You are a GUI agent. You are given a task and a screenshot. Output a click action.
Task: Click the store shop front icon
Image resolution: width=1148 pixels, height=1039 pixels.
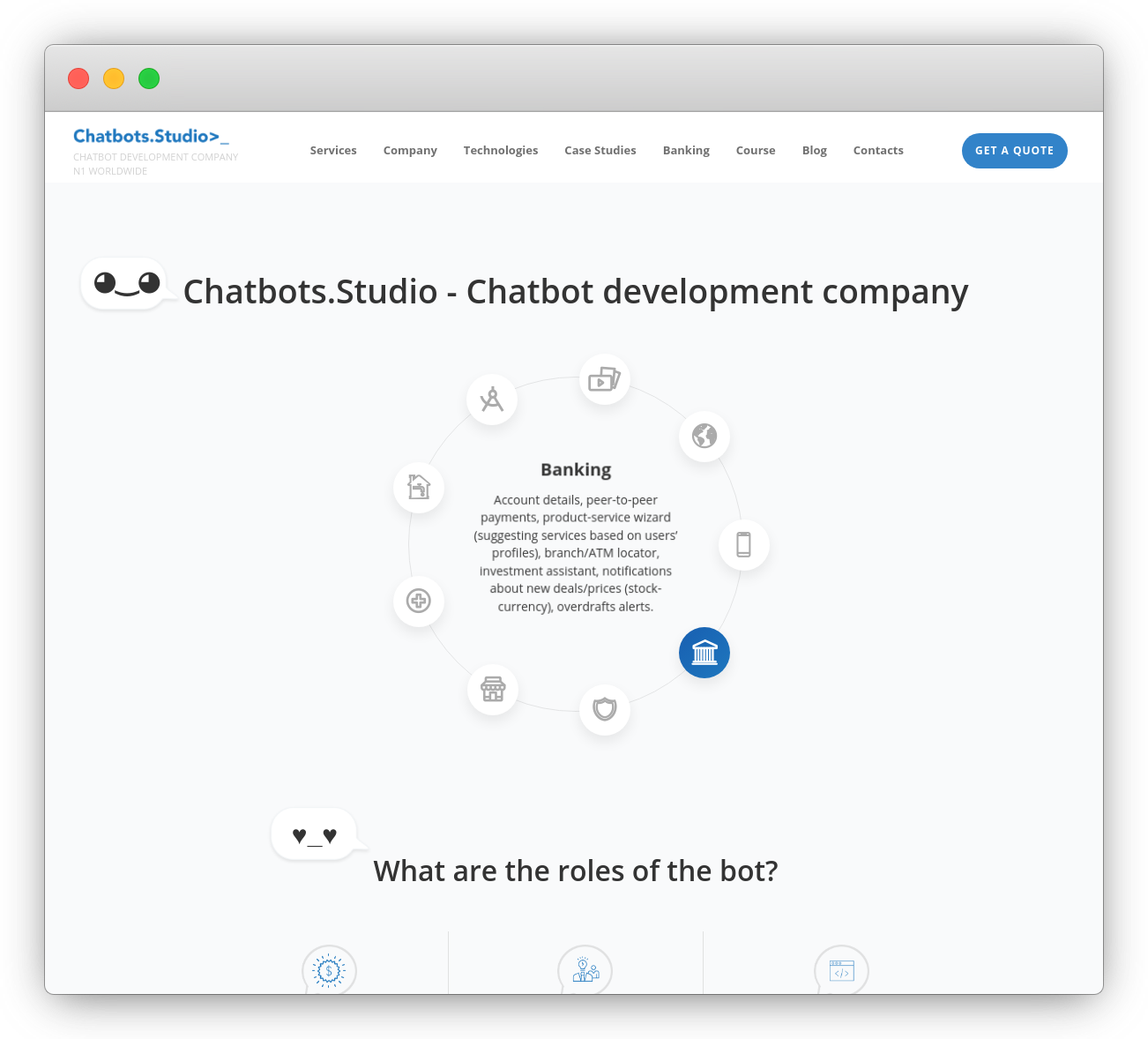(493, 690)
